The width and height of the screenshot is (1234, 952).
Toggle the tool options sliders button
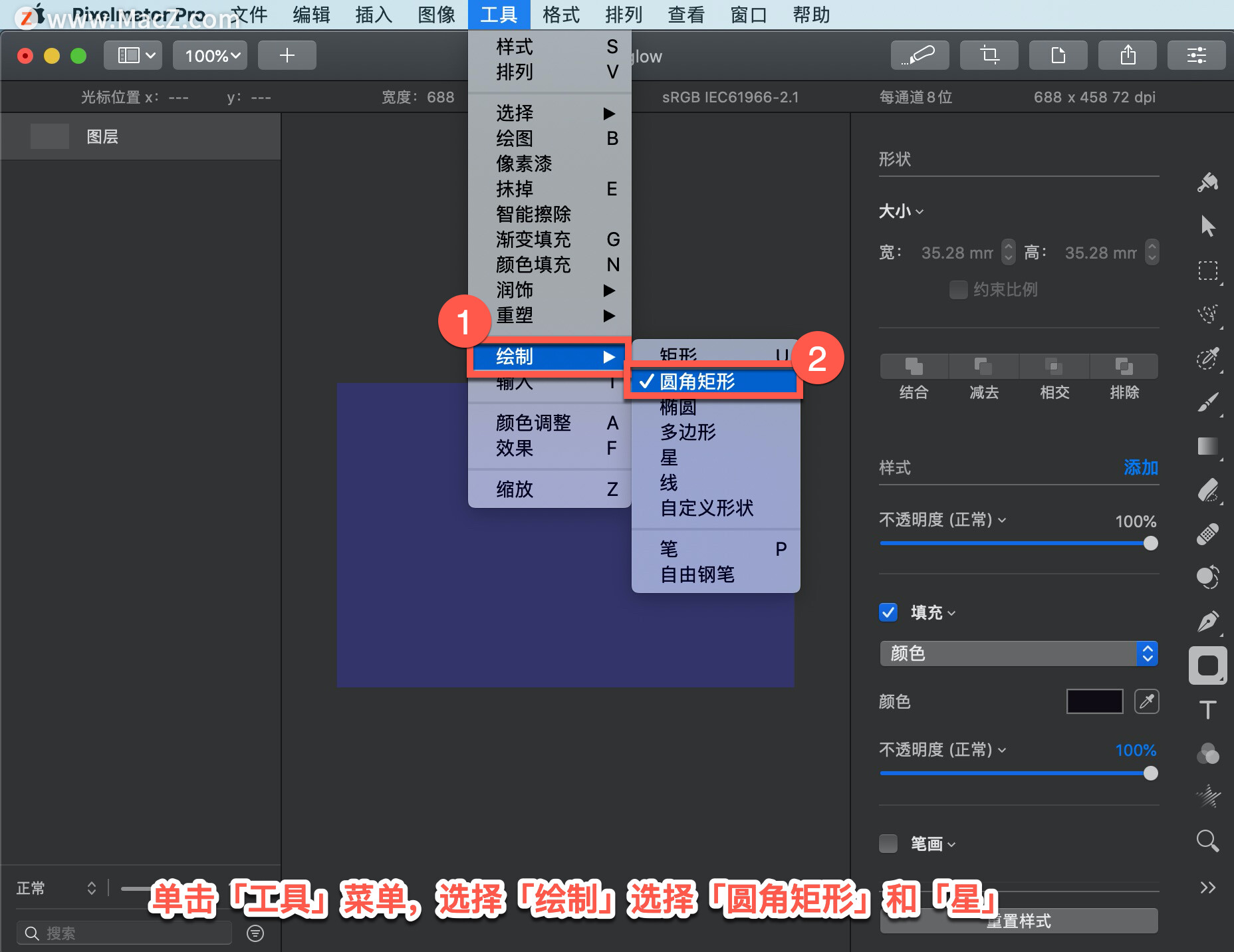click(x=1197, y=55)
